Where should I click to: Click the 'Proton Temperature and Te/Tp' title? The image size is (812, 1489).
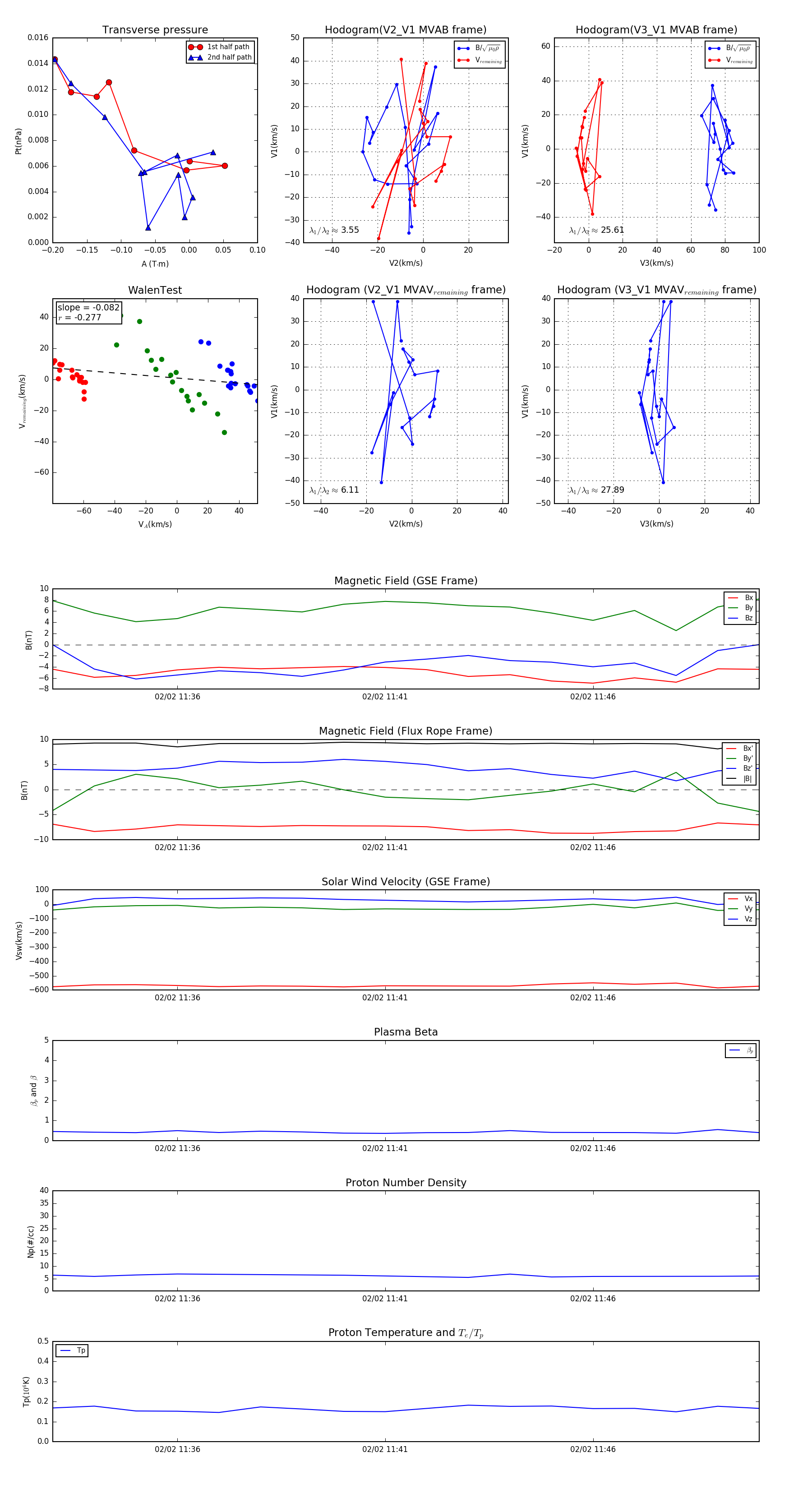tap(406, 1333)
